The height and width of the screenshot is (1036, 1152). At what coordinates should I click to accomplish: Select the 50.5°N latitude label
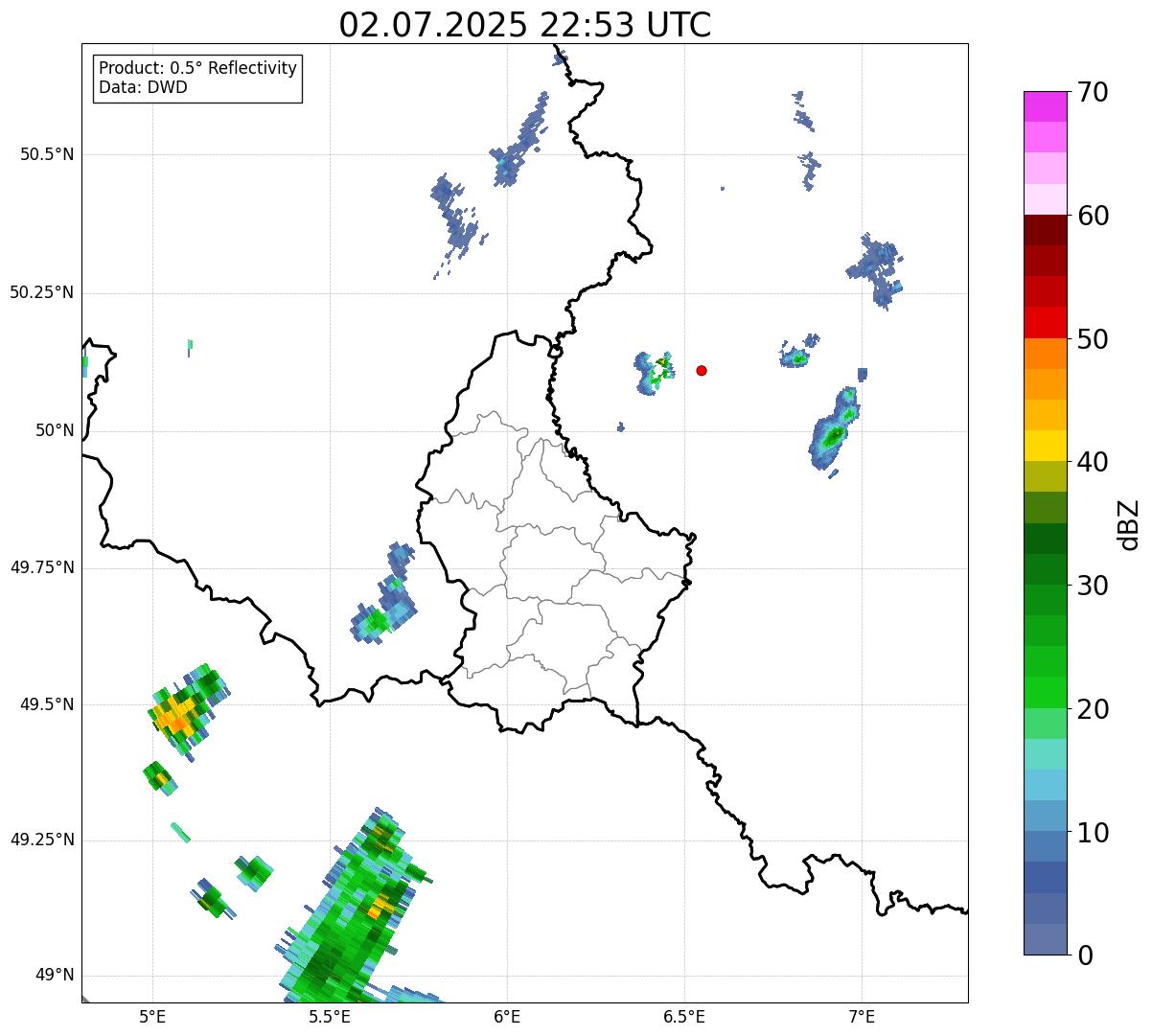coord(47,155)
